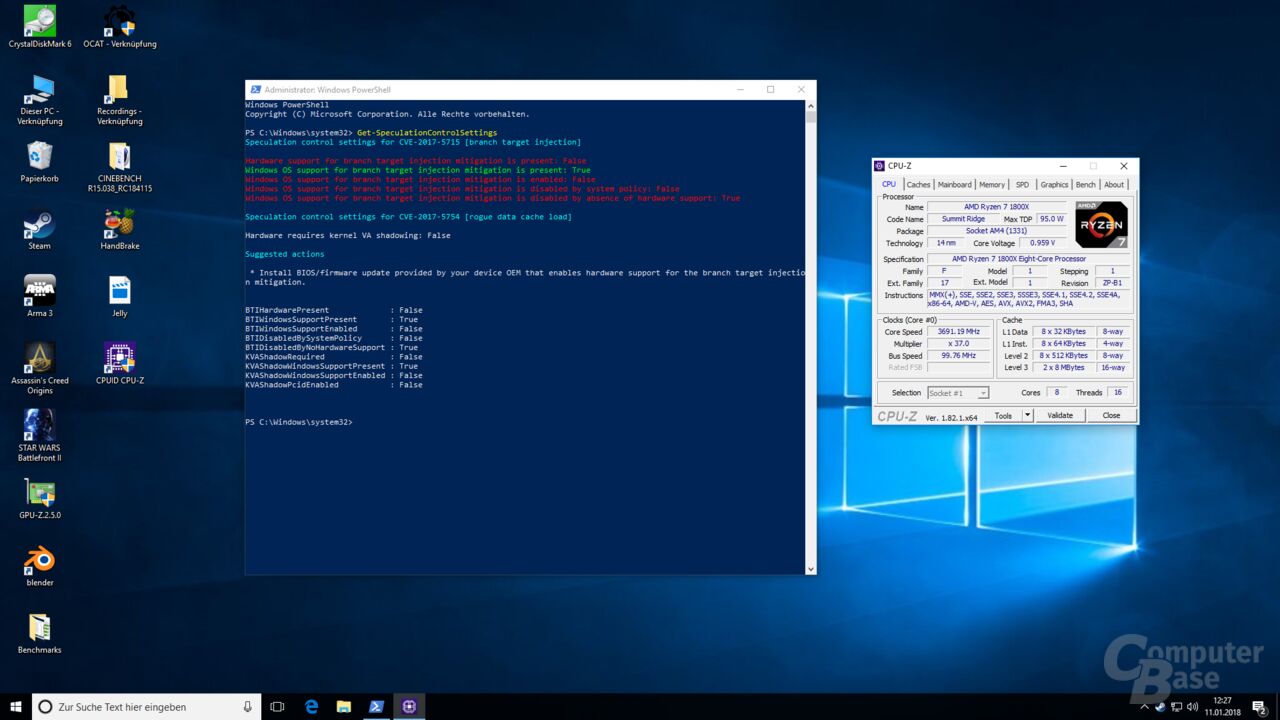Select GPU-Z.2.5.0 desktop icon
This screenshot has width=1280, height=720.
(40, 498)
